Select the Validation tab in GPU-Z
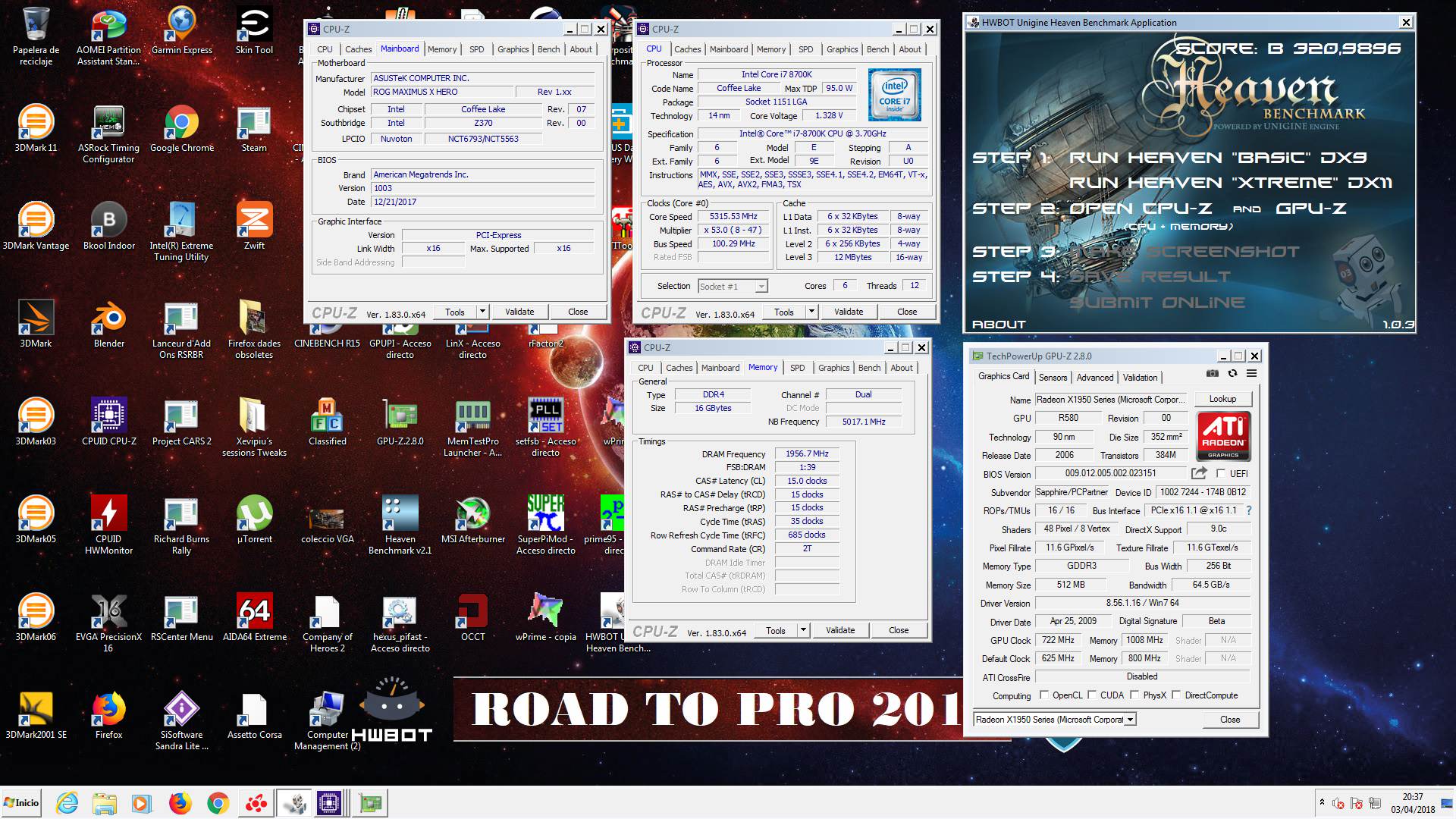This screenshot has width=1456, height=819. point(1140,377)
